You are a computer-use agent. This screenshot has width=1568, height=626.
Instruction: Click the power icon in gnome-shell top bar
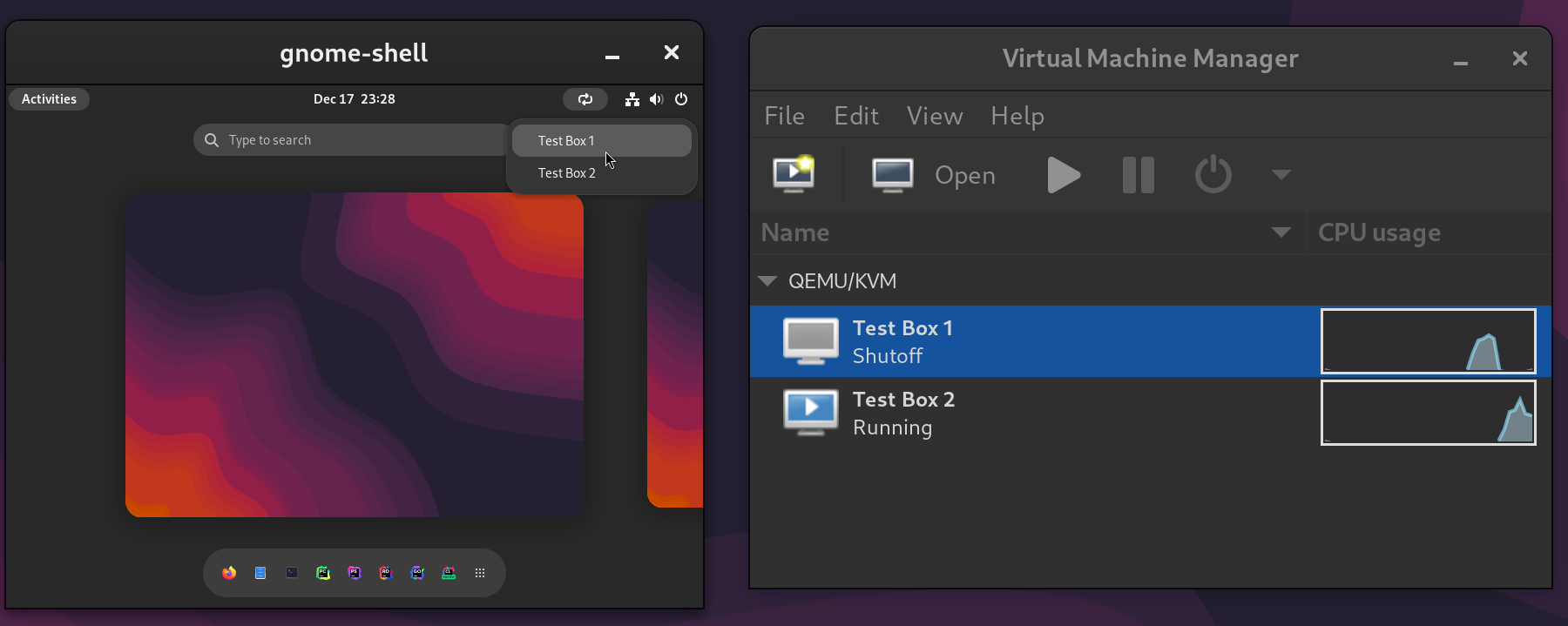click(681, 99)
